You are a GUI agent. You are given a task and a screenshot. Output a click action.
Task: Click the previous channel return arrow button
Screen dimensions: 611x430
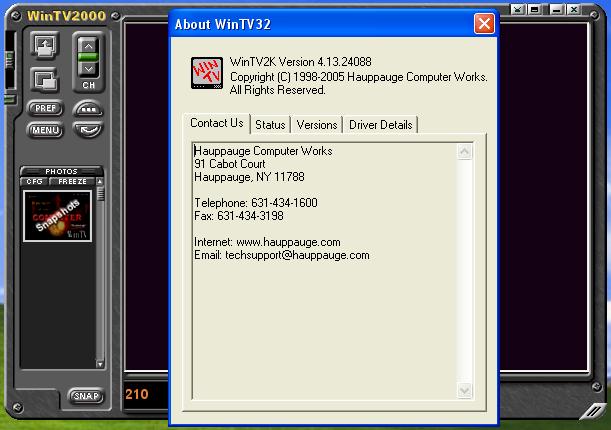point(88,129)
